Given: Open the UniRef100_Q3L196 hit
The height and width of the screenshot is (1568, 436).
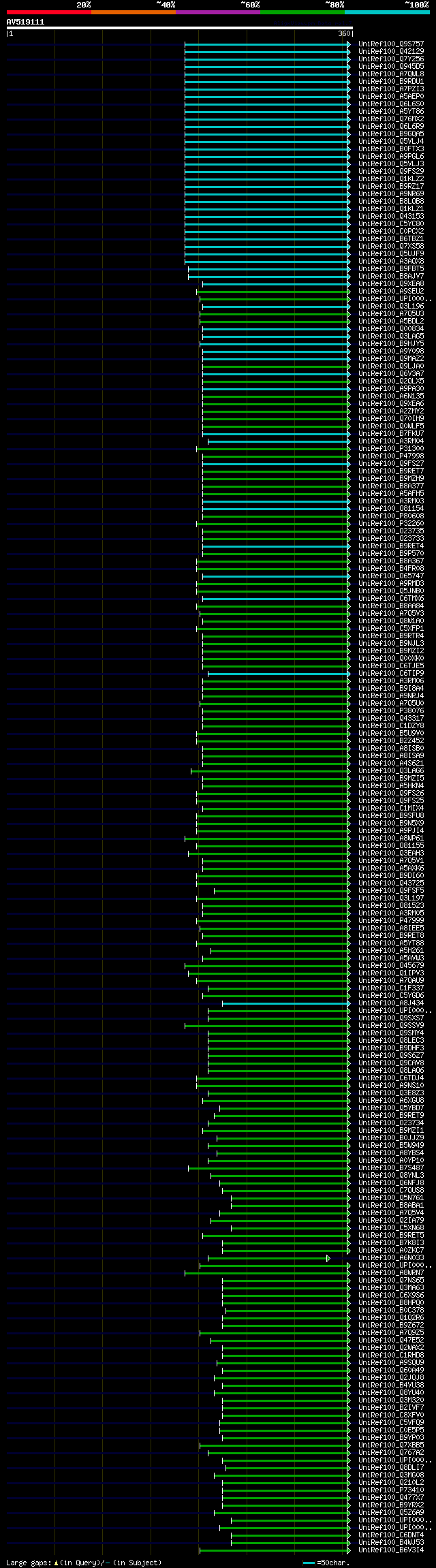Looking at the screenshot, I should point(391,306).
